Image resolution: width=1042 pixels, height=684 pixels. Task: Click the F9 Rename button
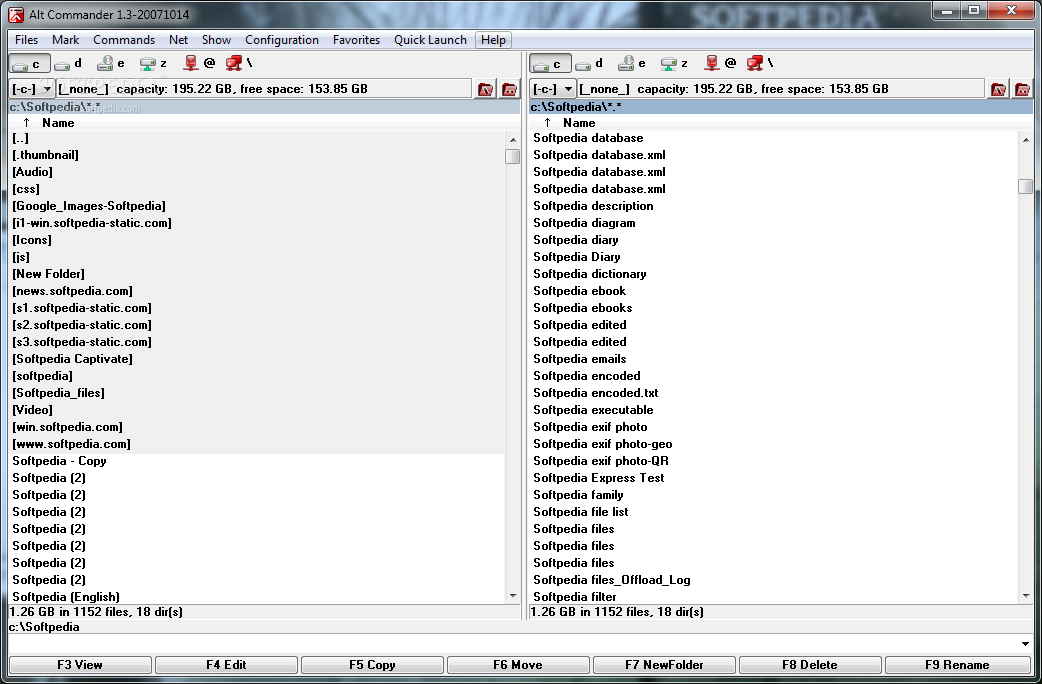coord(957,665)
